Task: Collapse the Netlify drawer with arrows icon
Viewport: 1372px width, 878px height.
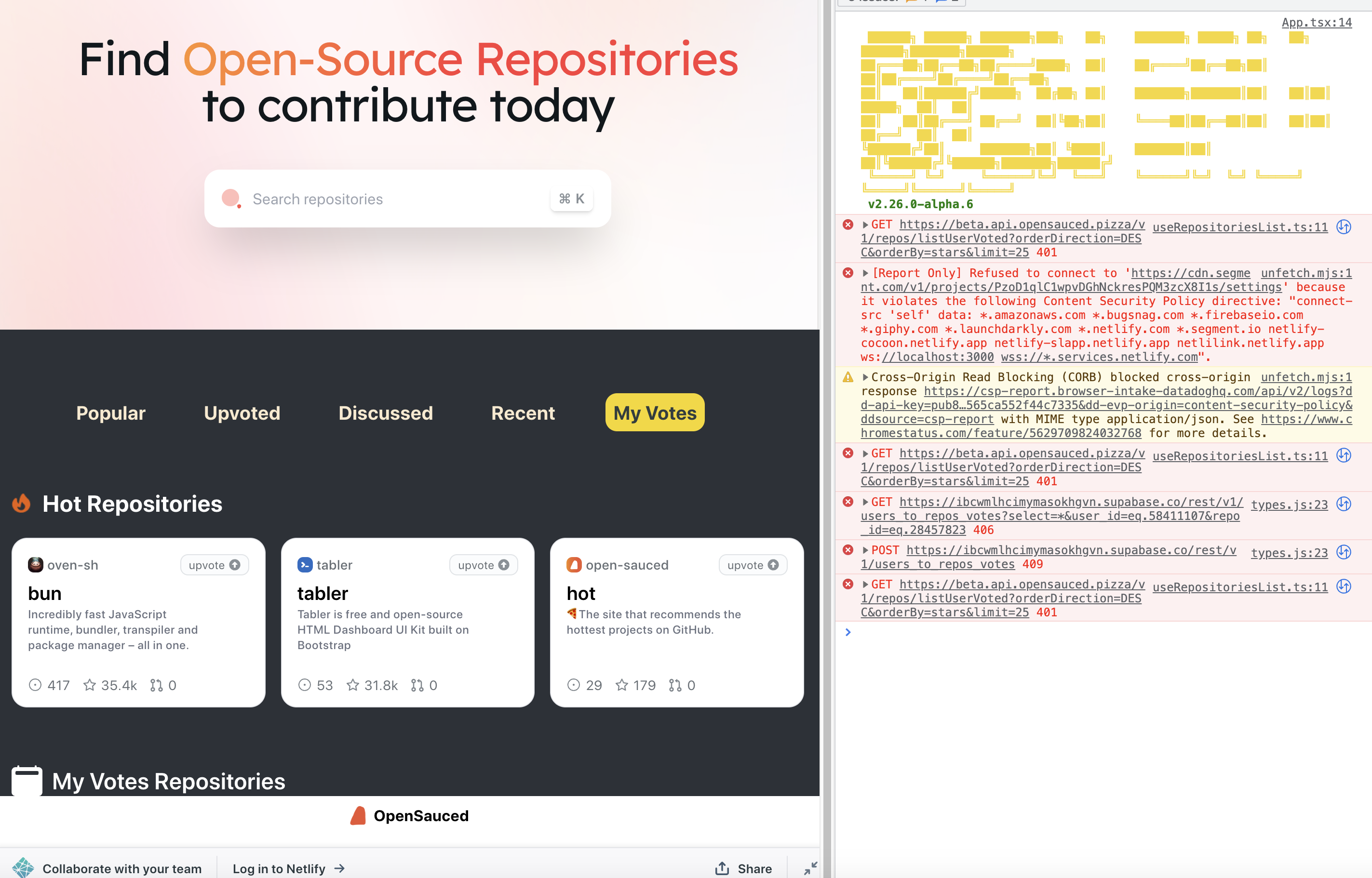Action: click(810, 868)
